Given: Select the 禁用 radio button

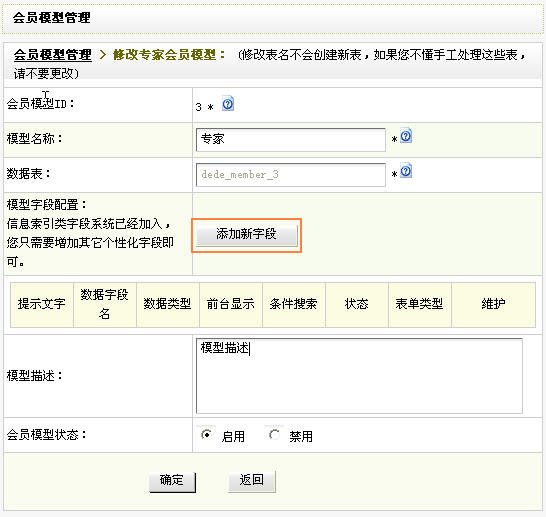Looking at the screenshot, I should [x=274, y=434].
